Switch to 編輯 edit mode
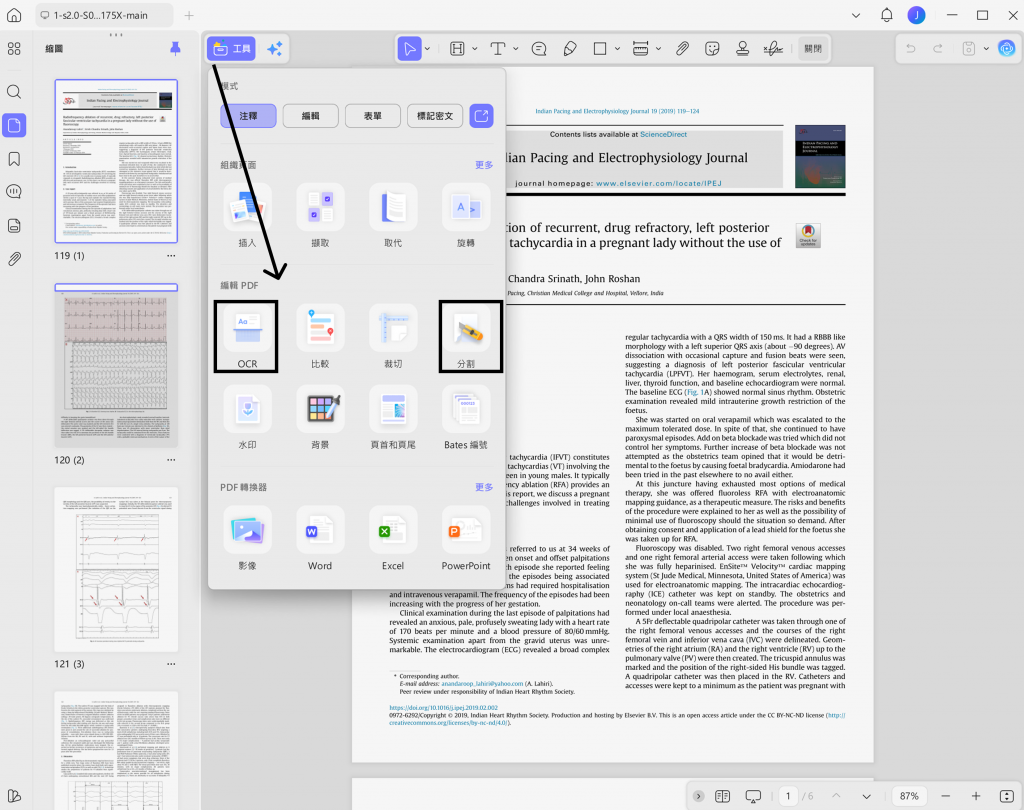 coord(310,116)
